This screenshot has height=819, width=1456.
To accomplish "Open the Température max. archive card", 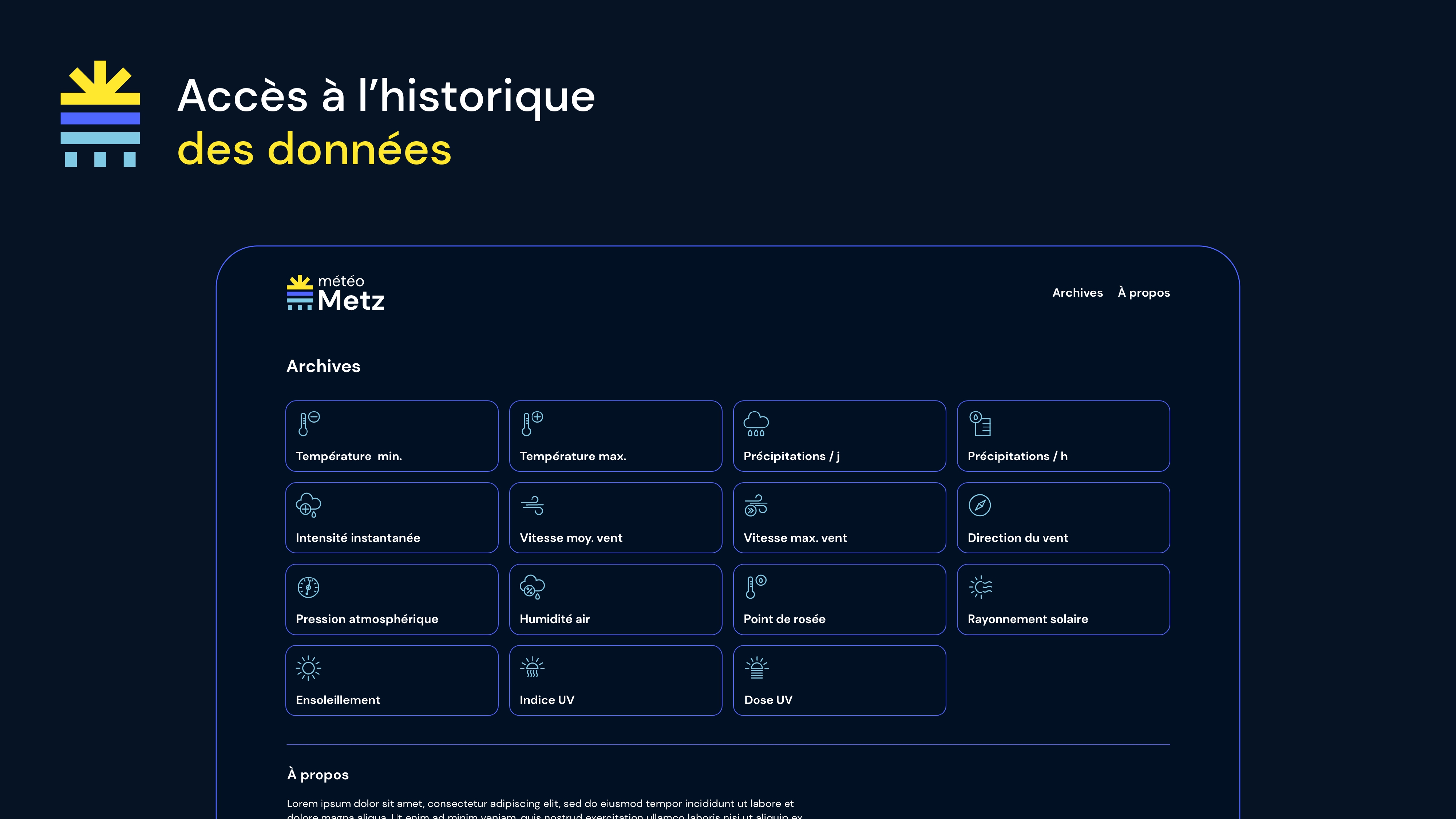I will (x=616, y=436).
